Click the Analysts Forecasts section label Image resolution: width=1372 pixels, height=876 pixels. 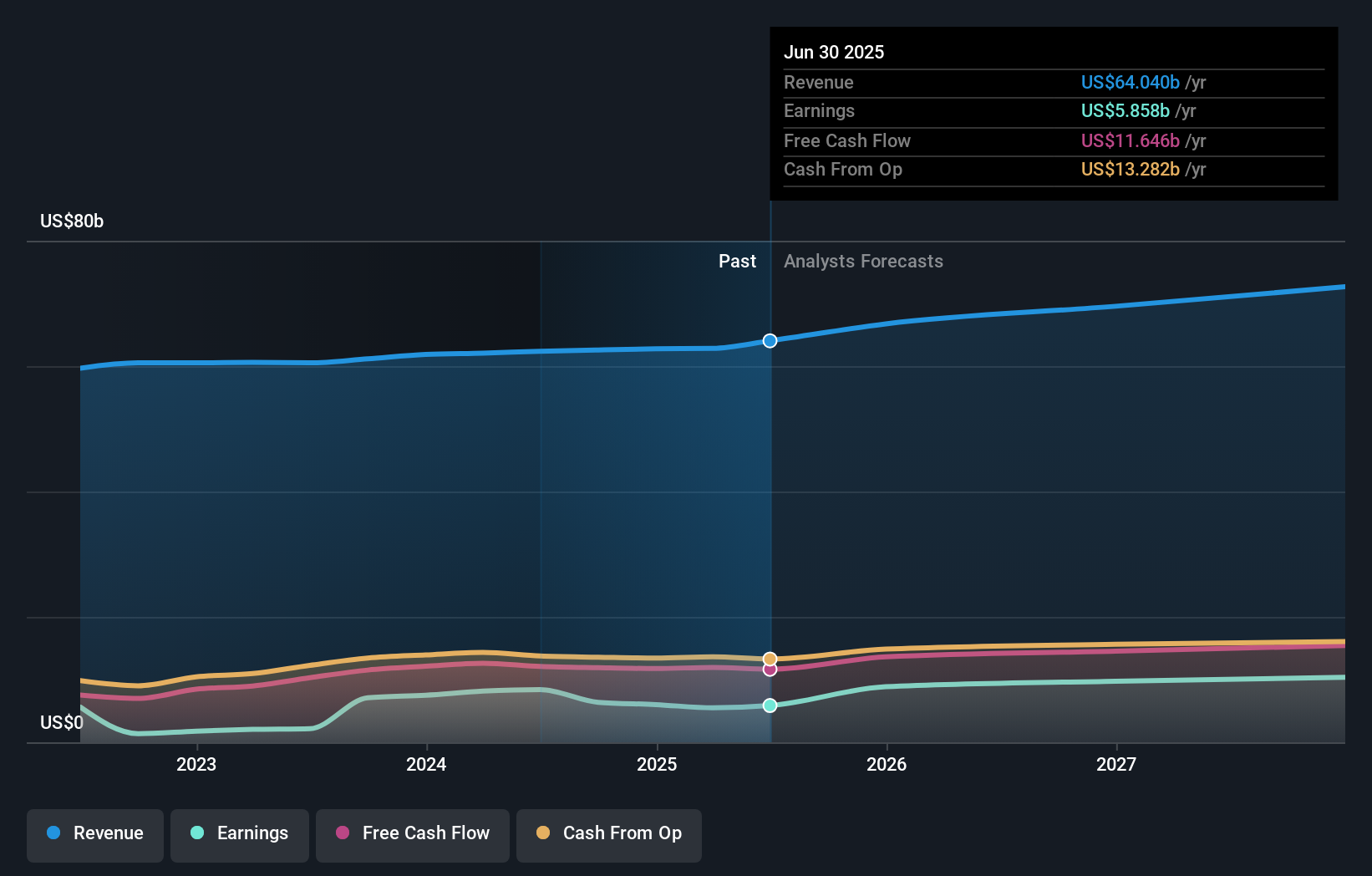863,262
